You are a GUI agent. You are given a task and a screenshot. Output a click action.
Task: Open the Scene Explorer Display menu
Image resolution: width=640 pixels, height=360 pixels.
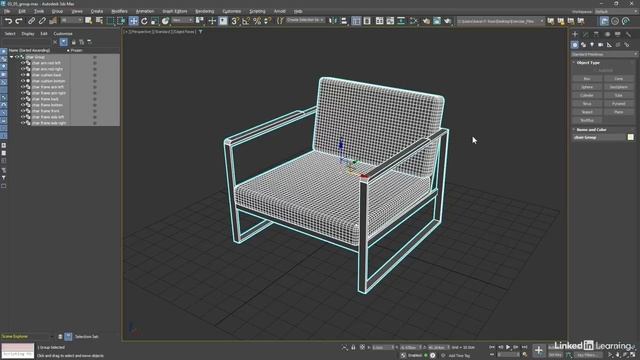tap(28, 34)
